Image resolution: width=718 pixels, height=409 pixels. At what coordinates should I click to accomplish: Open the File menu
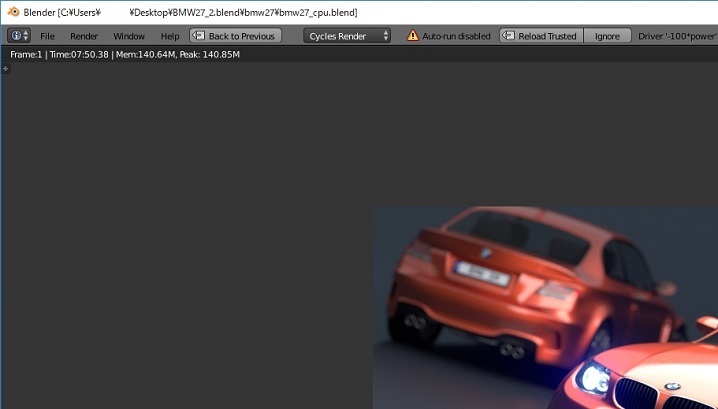[x=47, y=36]
